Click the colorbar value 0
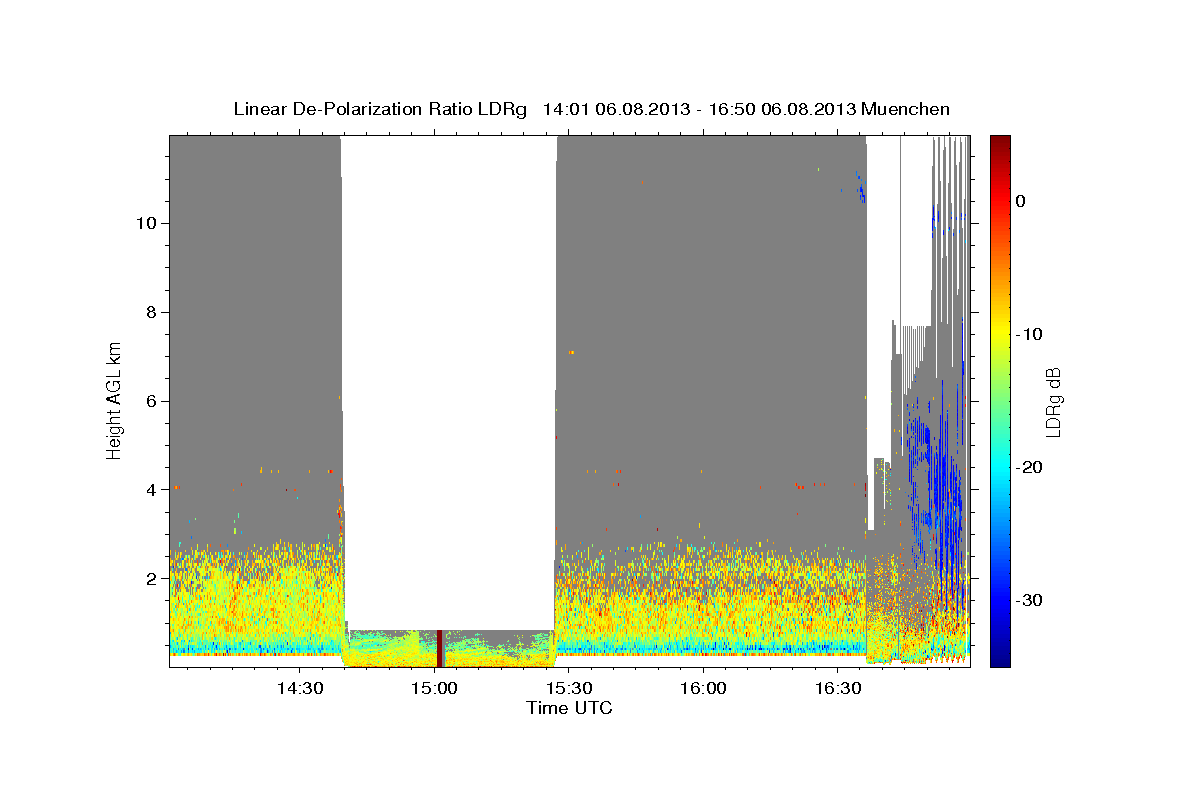 1021,201
